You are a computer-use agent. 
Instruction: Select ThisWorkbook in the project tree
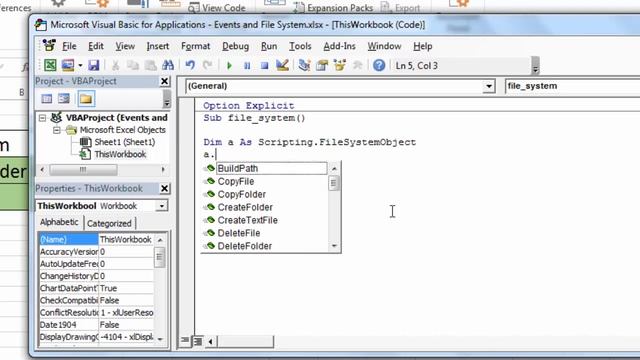[120, 154]
